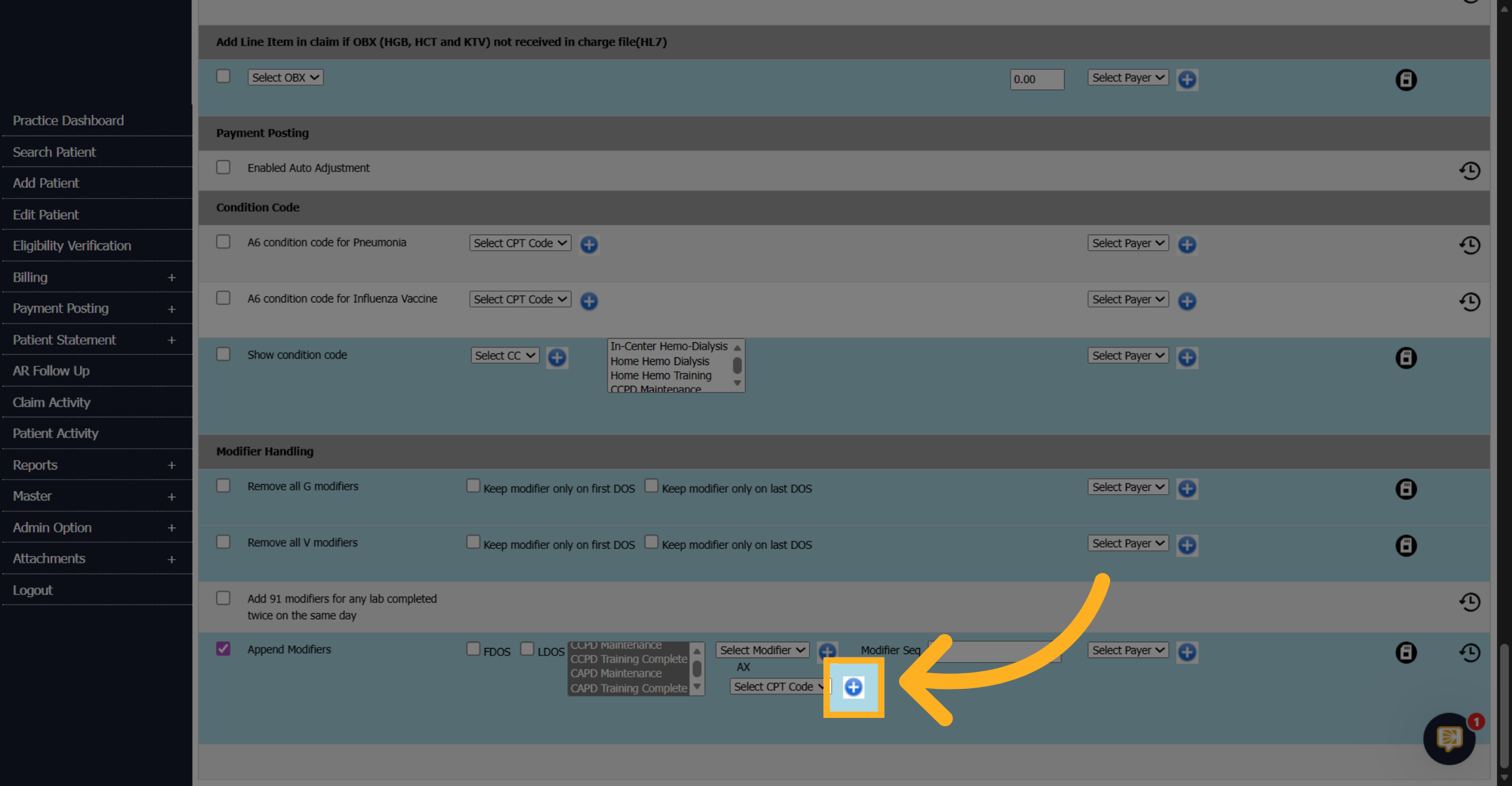Open the chat widget with notification badge

1450,738
